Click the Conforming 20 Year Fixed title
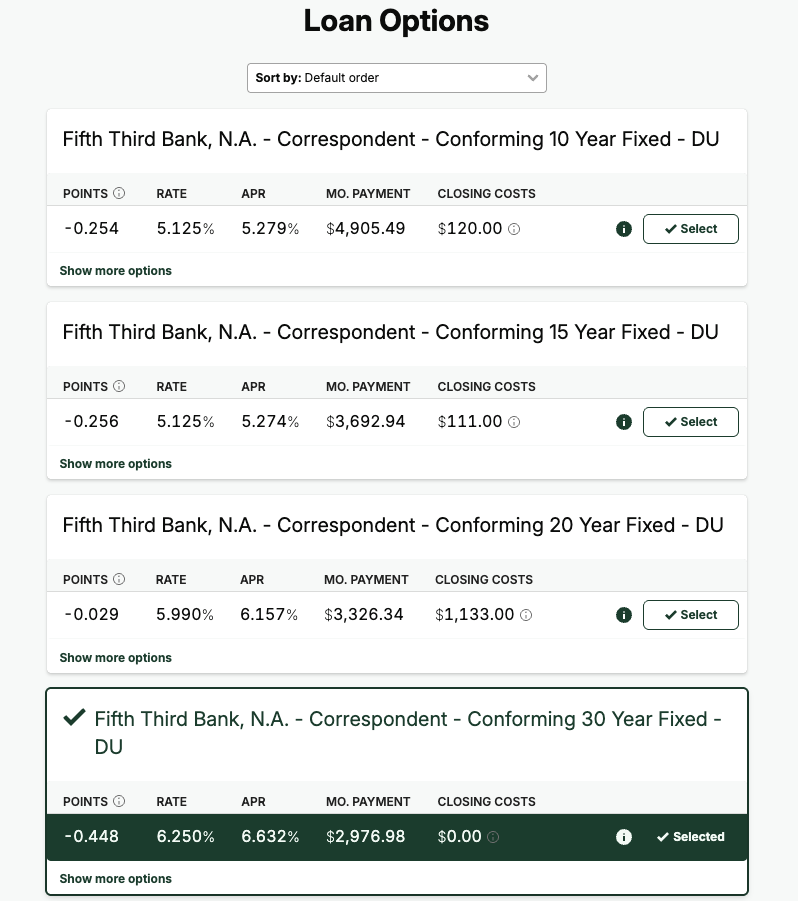798x901 pixels. point(392,525)
